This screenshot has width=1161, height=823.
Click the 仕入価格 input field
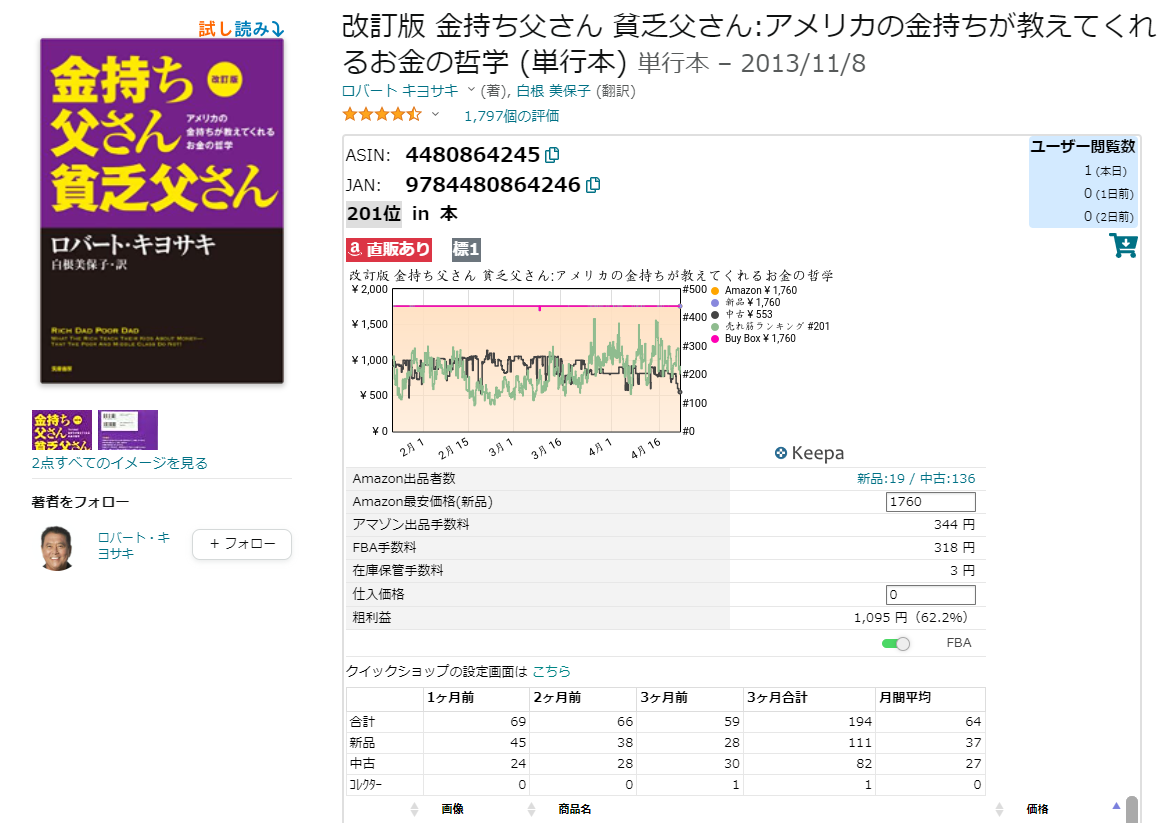tap(931, 594)
